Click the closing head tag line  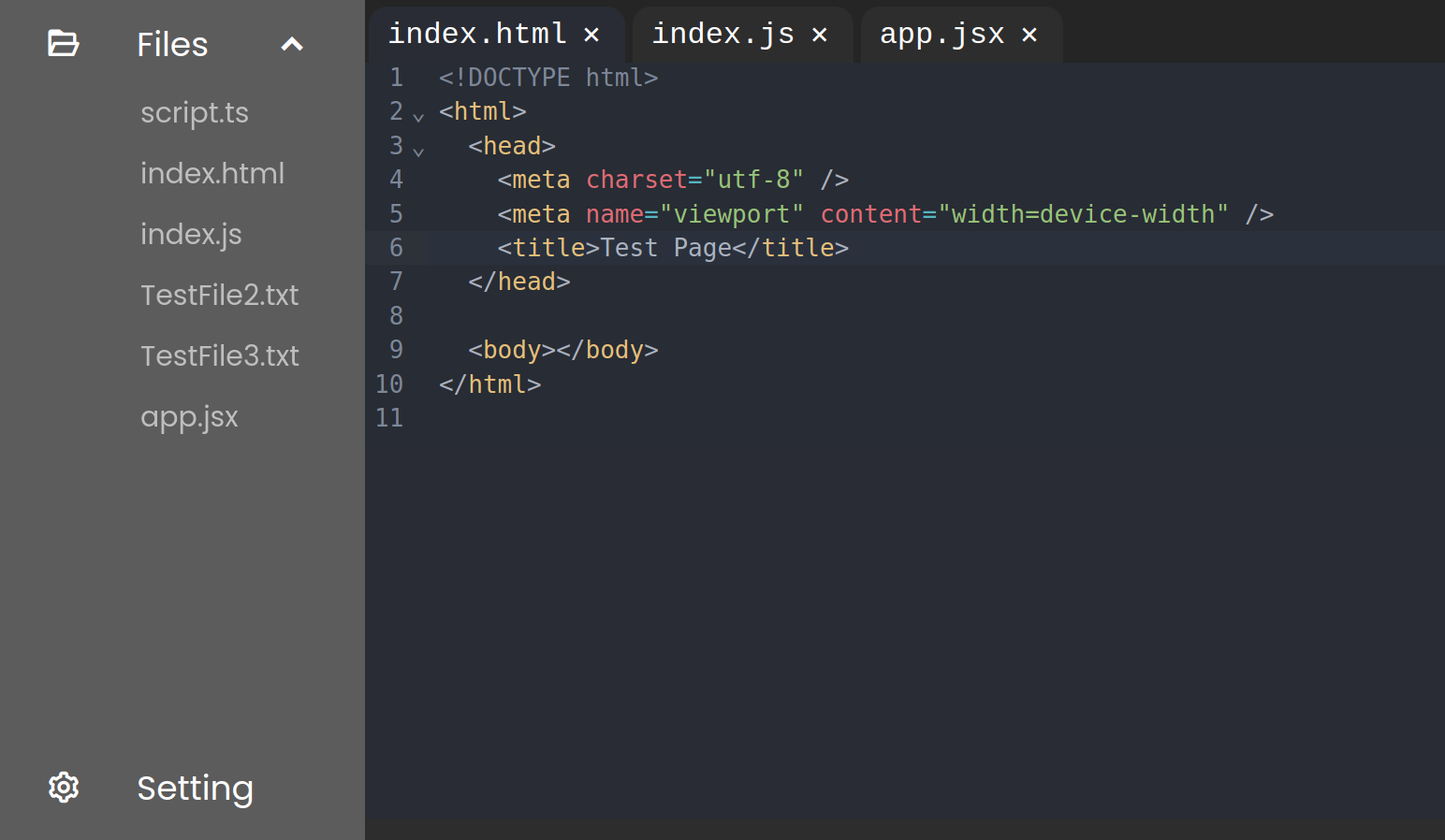click(519, 282)
